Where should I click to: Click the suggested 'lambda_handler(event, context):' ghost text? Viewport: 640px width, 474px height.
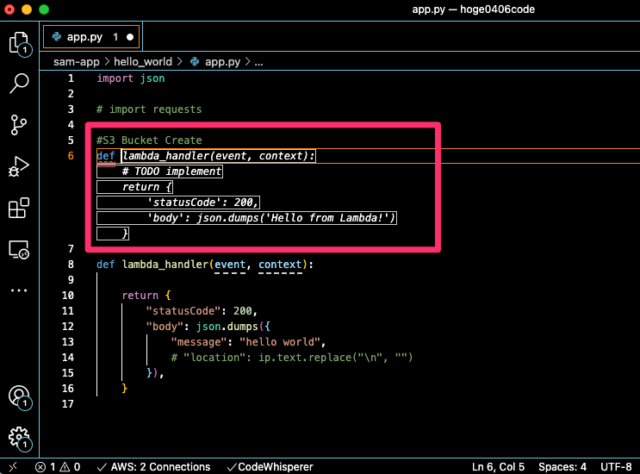218,156
